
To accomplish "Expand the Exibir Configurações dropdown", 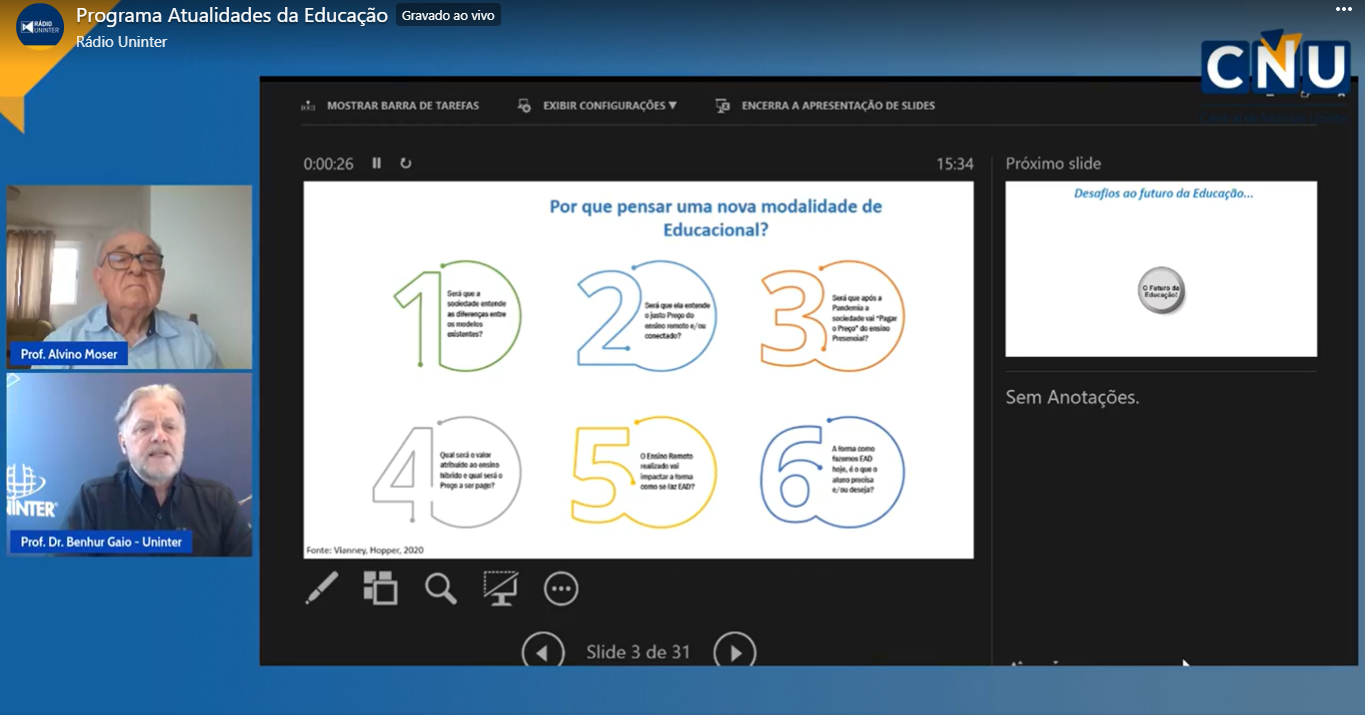I will pyautogui.click(x=598, y=105).
